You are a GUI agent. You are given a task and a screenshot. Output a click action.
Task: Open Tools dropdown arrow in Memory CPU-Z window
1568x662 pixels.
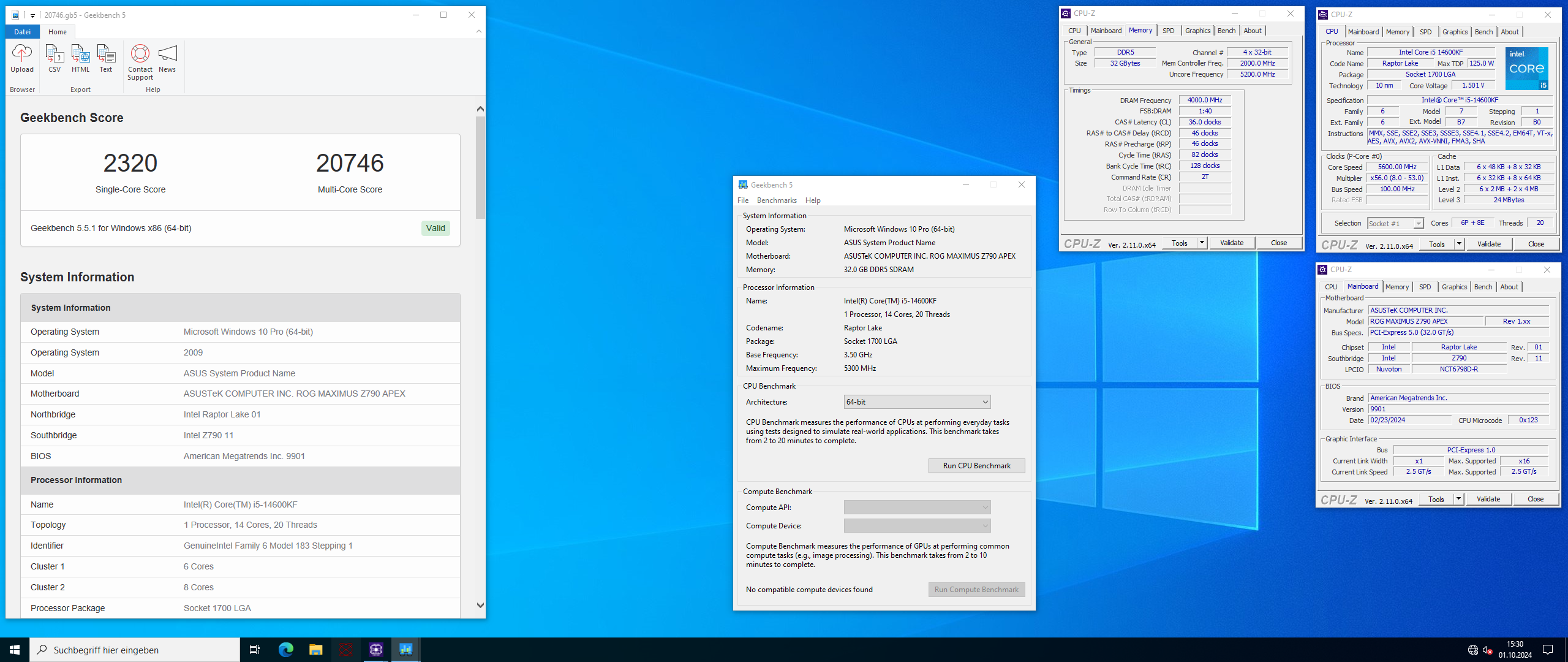(x=1202, y=243)
